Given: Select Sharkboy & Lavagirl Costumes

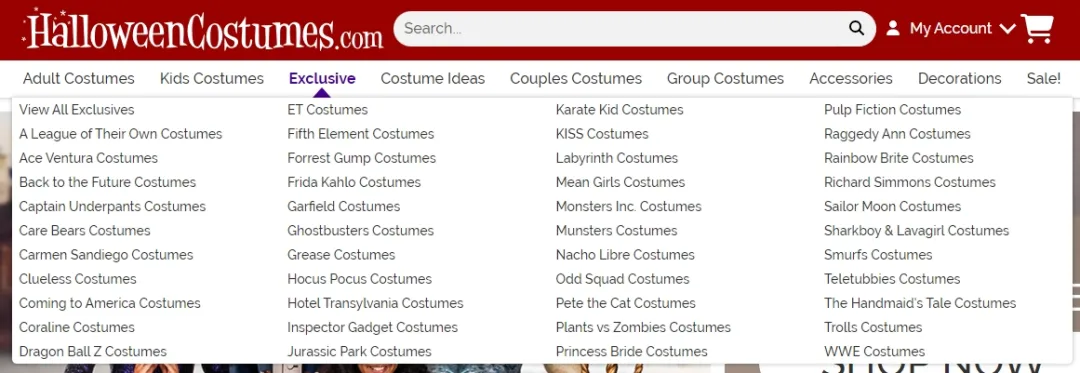Looking at the screenshot, I should [916, 230].
